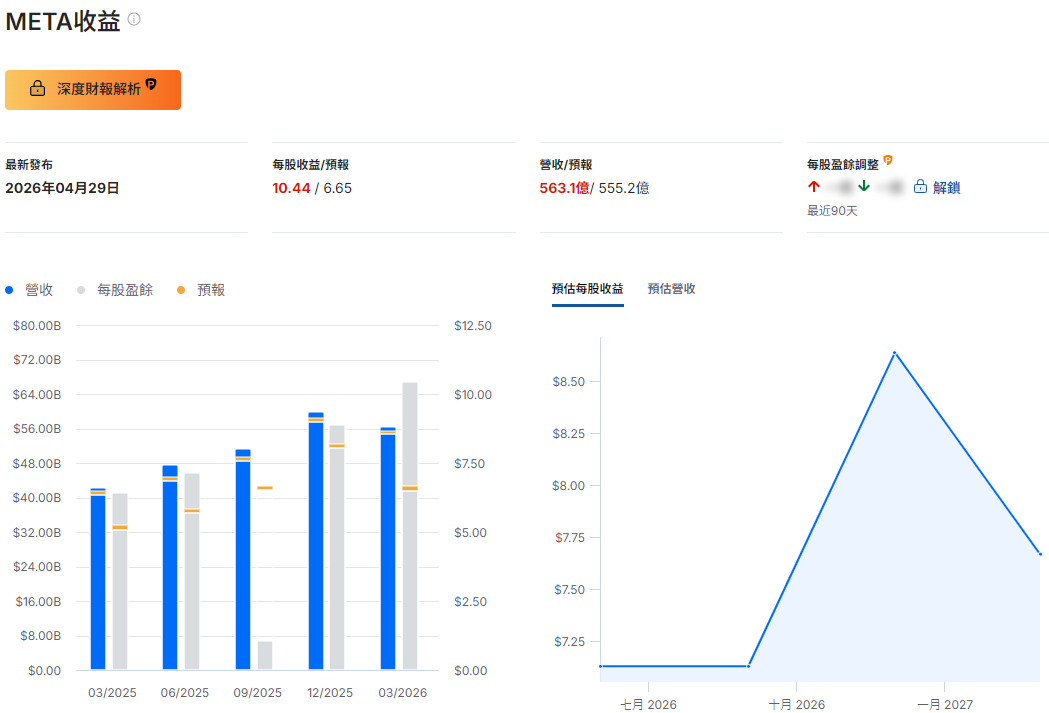The height and width of the screenshot is (713, 1049).
Task: Click the blue revenue bar for 03/2025
Action: tap(98, 580)
